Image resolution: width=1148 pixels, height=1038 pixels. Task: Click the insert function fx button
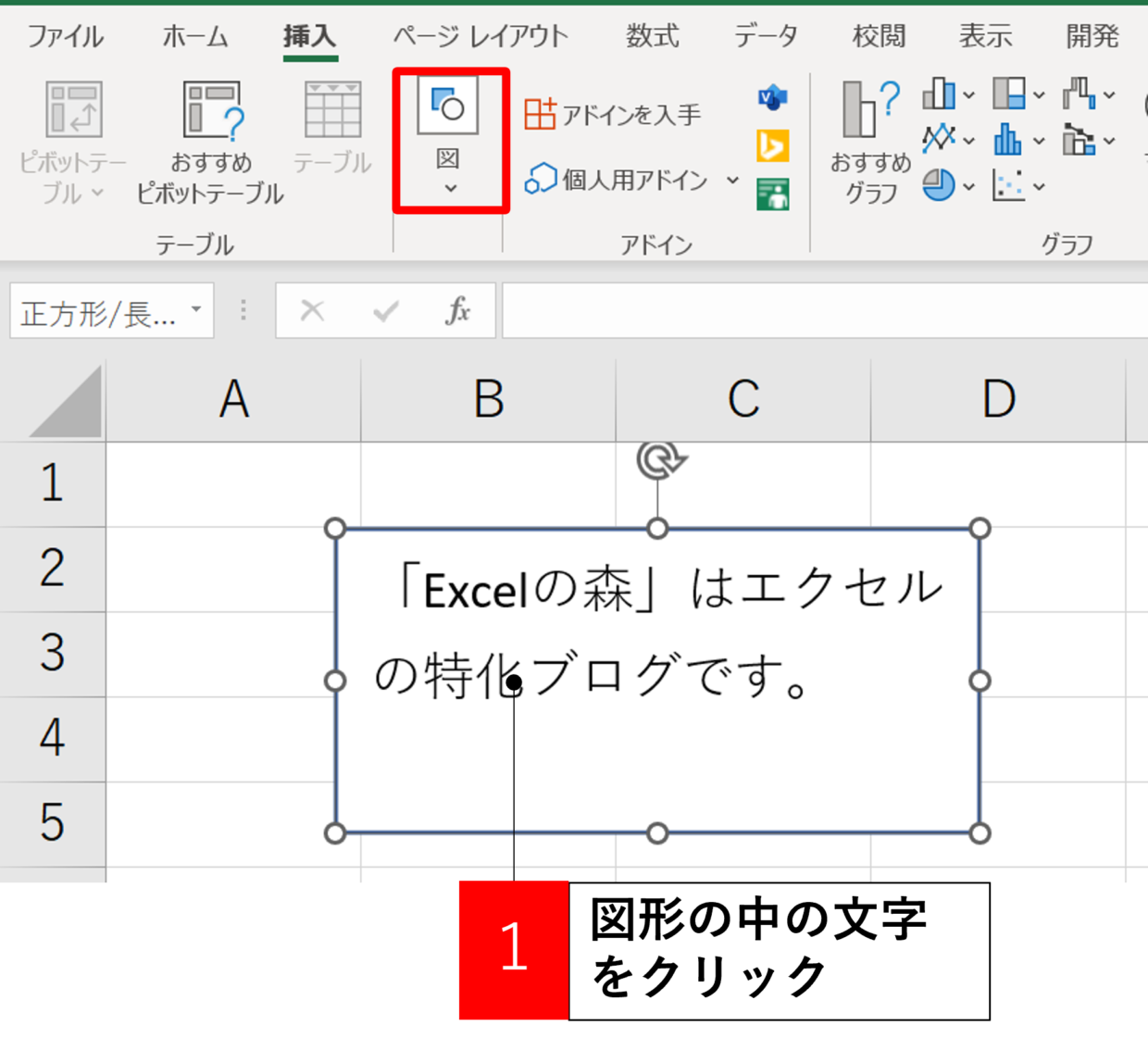pos(457,311)
